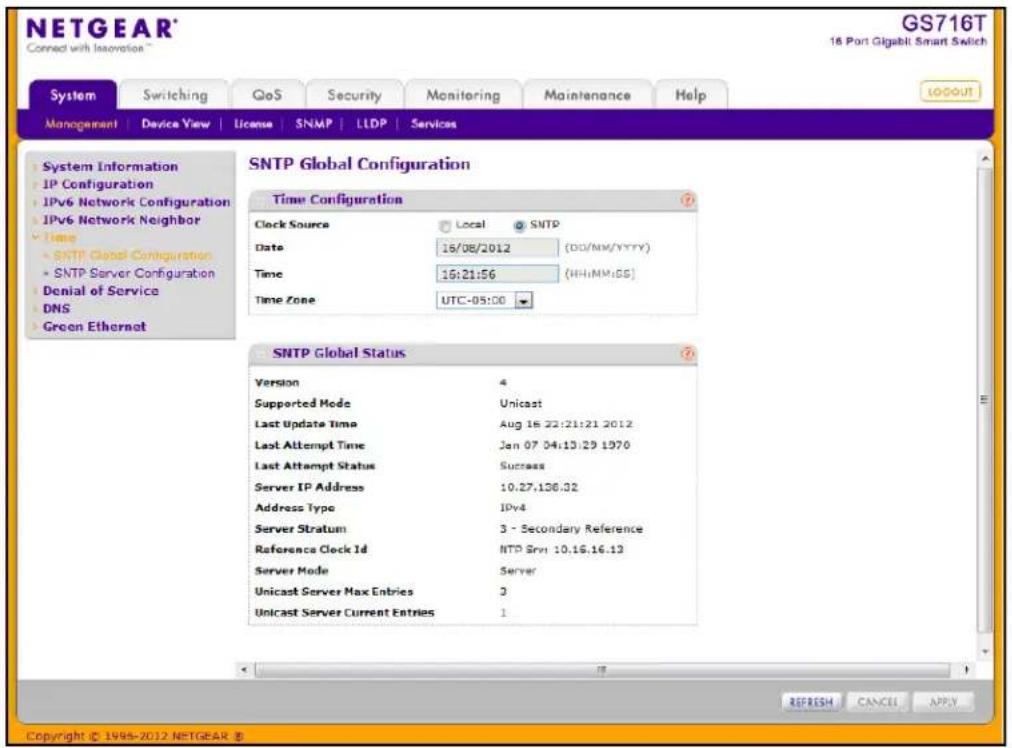Open IP Configuration in sidebar
Screen dimensions: 1012x748
(x=98, y=185)
